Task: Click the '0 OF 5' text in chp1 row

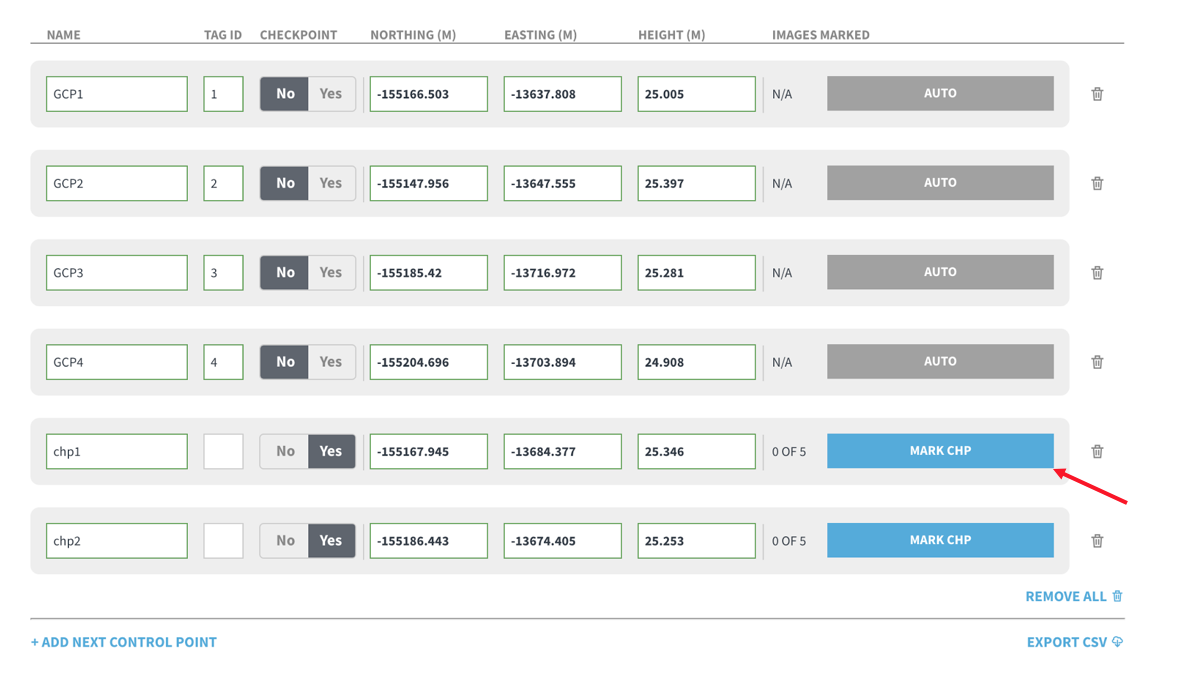Action: [789, 452]
